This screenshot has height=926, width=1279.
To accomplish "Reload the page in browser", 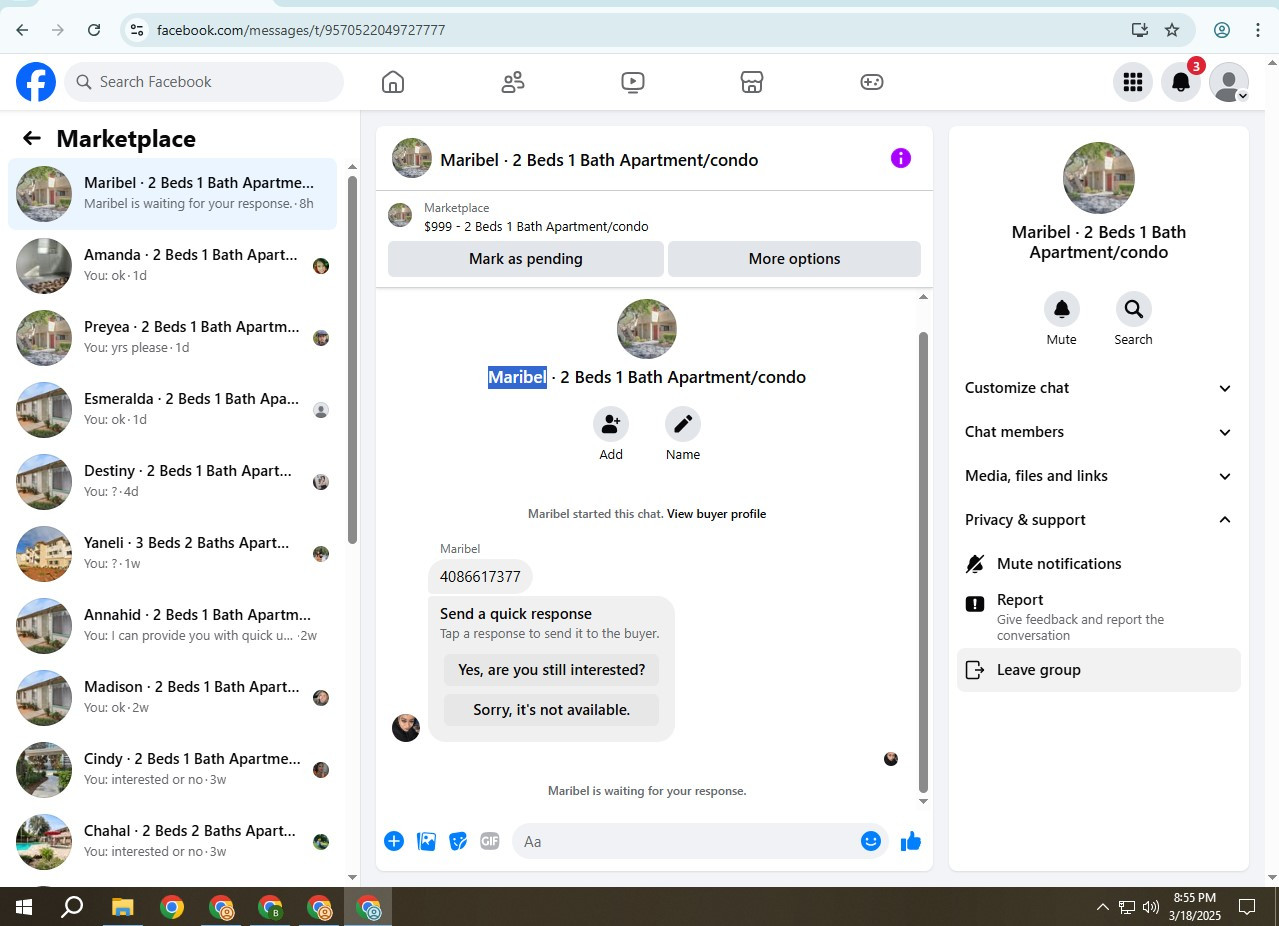I will point(94,30).
